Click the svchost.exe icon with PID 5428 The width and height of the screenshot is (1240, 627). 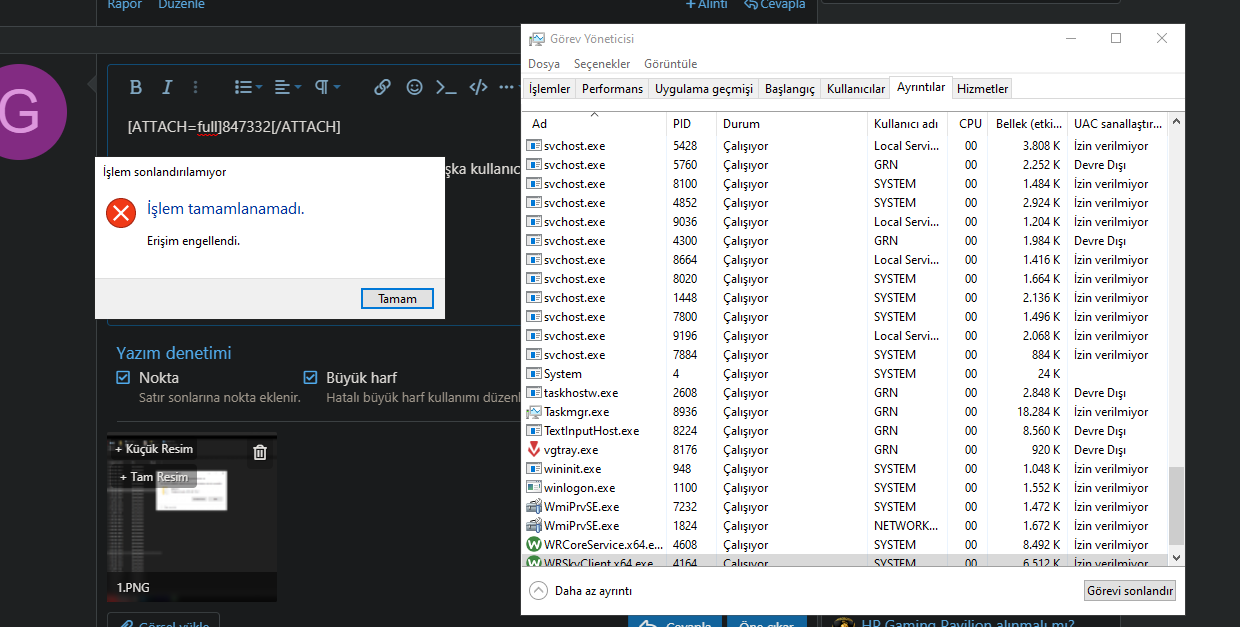point(533,146)
